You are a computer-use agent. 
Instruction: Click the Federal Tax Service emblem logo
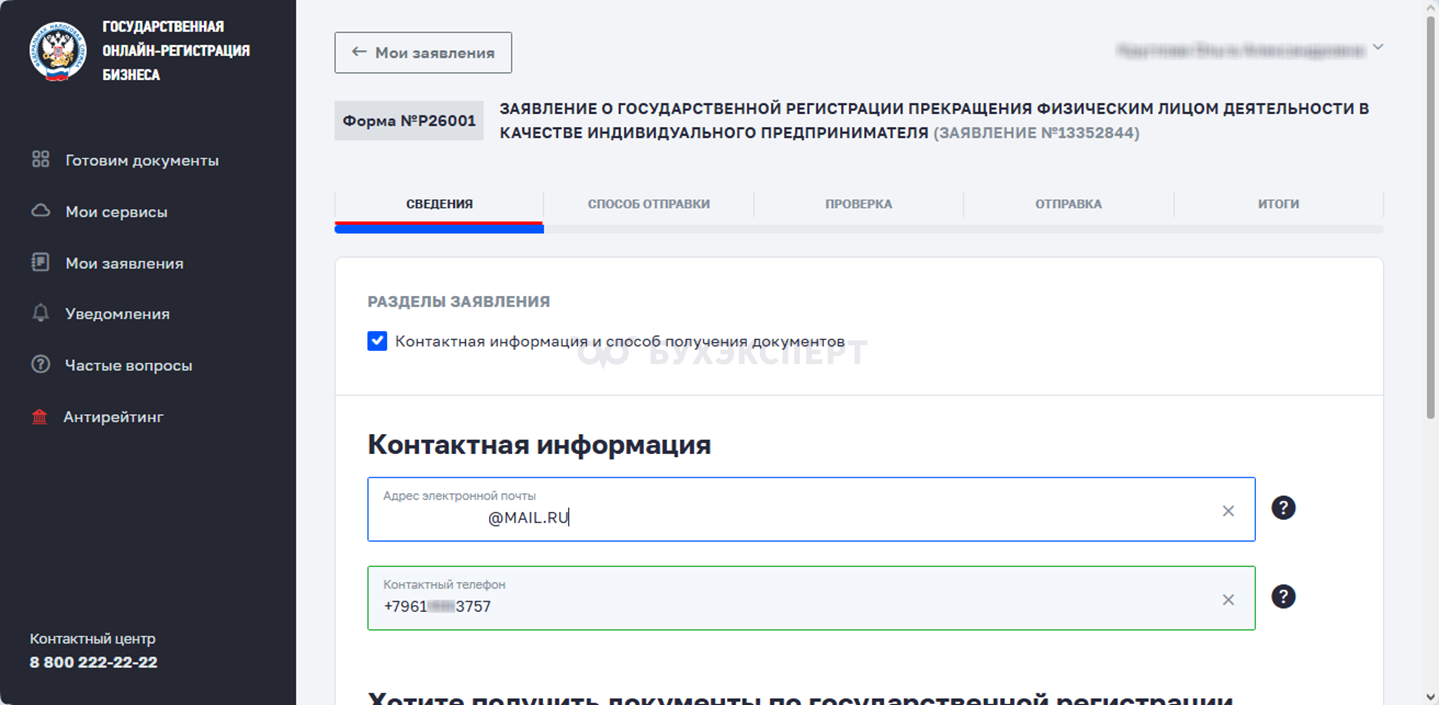point(58,51)
